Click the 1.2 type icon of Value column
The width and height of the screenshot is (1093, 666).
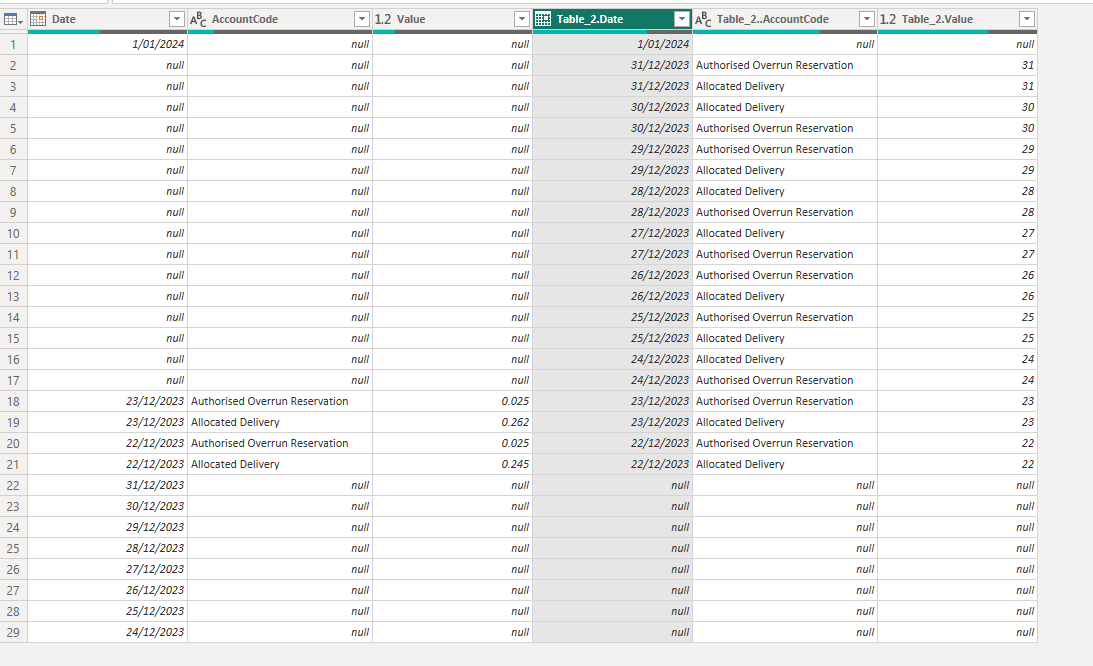click(x=383, y=20)
